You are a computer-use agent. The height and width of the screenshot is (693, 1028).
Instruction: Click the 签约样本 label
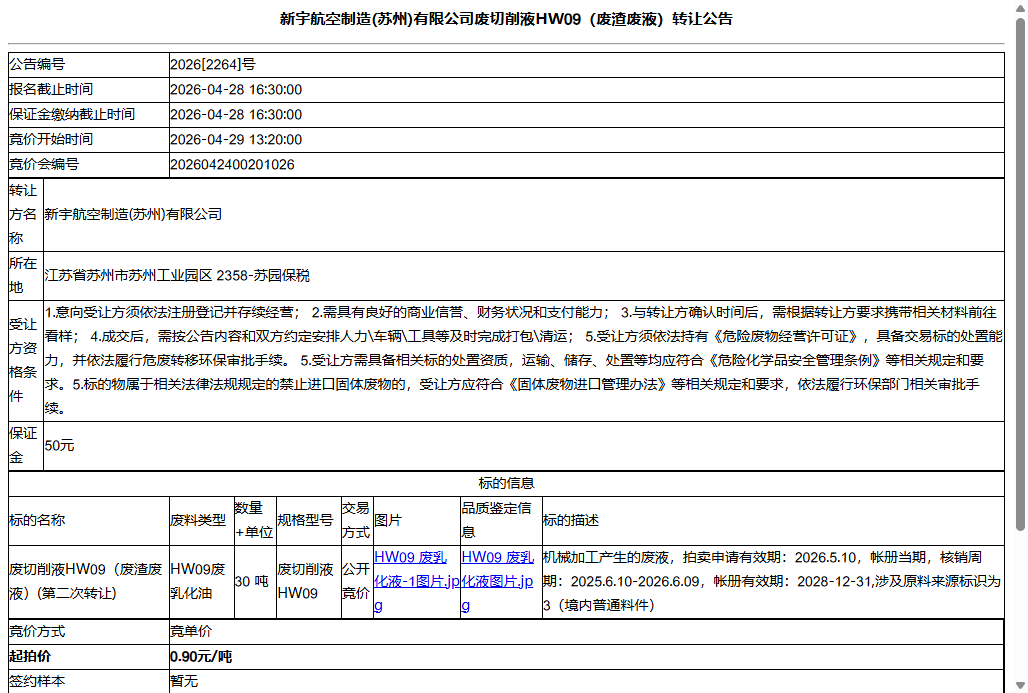37,681
